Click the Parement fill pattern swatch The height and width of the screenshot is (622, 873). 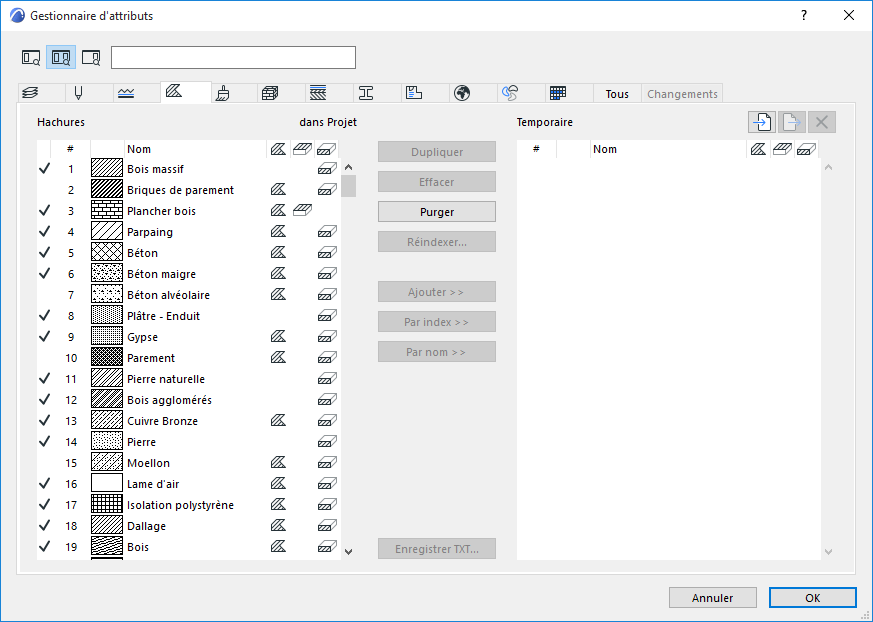[106, 358]
